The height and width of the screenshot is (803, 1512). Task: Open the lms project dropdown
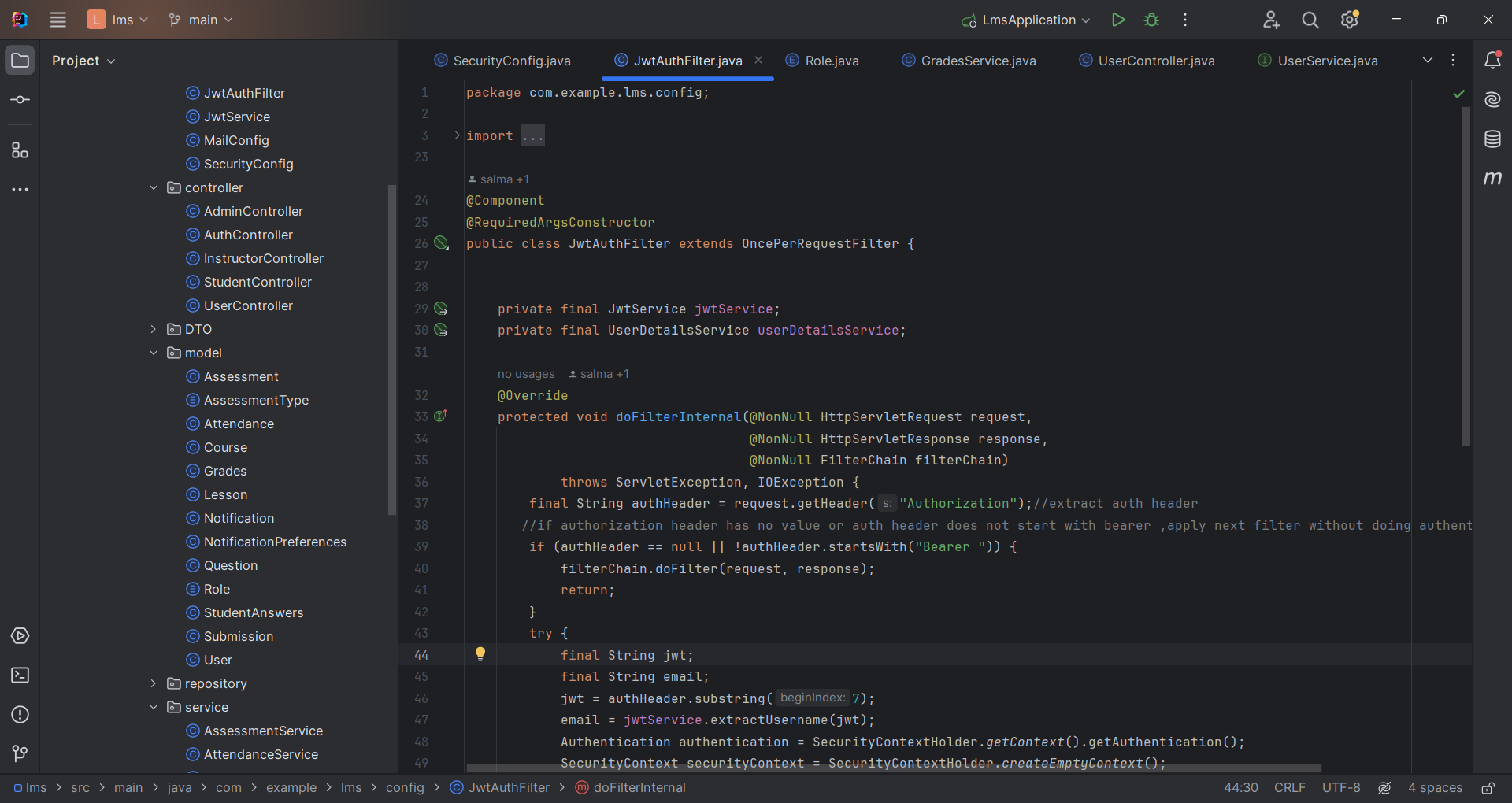pyautogui.click(x=117, y=20)
